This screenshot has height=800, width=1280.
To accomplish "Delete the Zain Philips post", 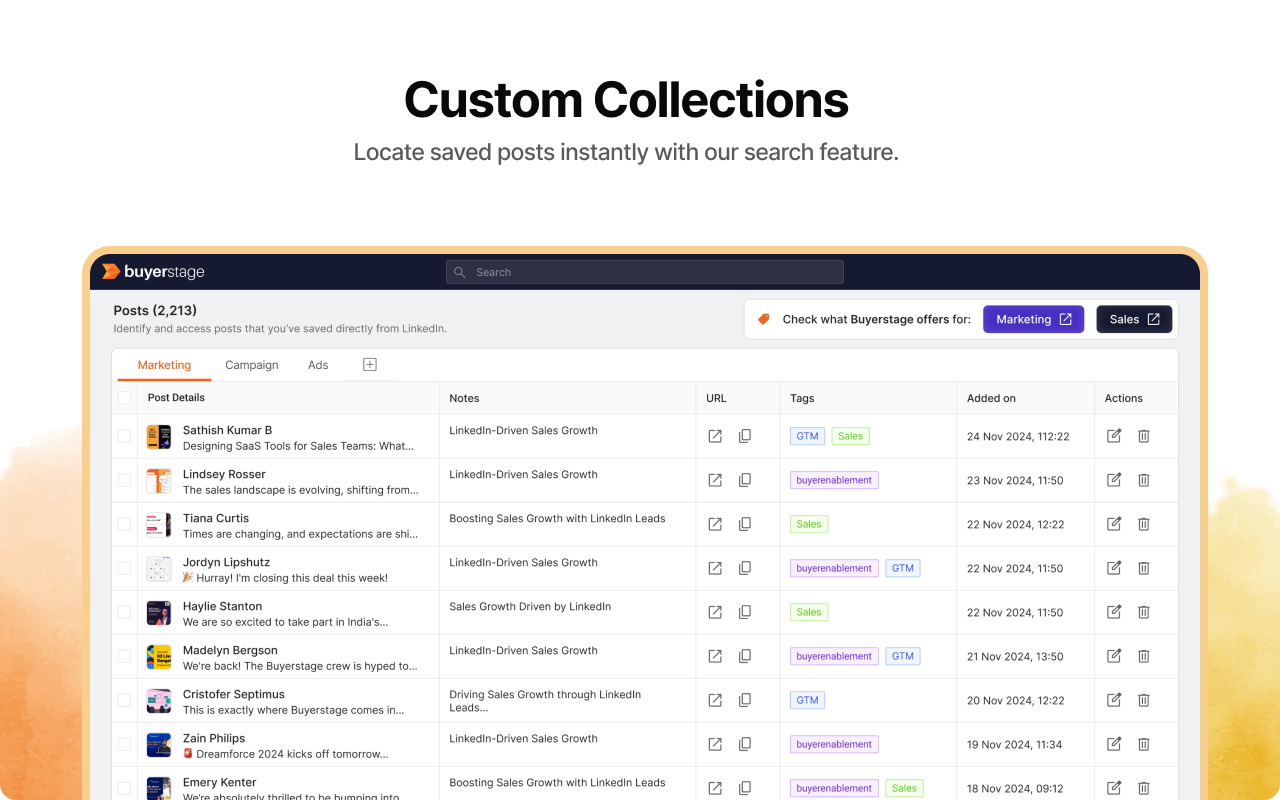I will click(1144, 744).
